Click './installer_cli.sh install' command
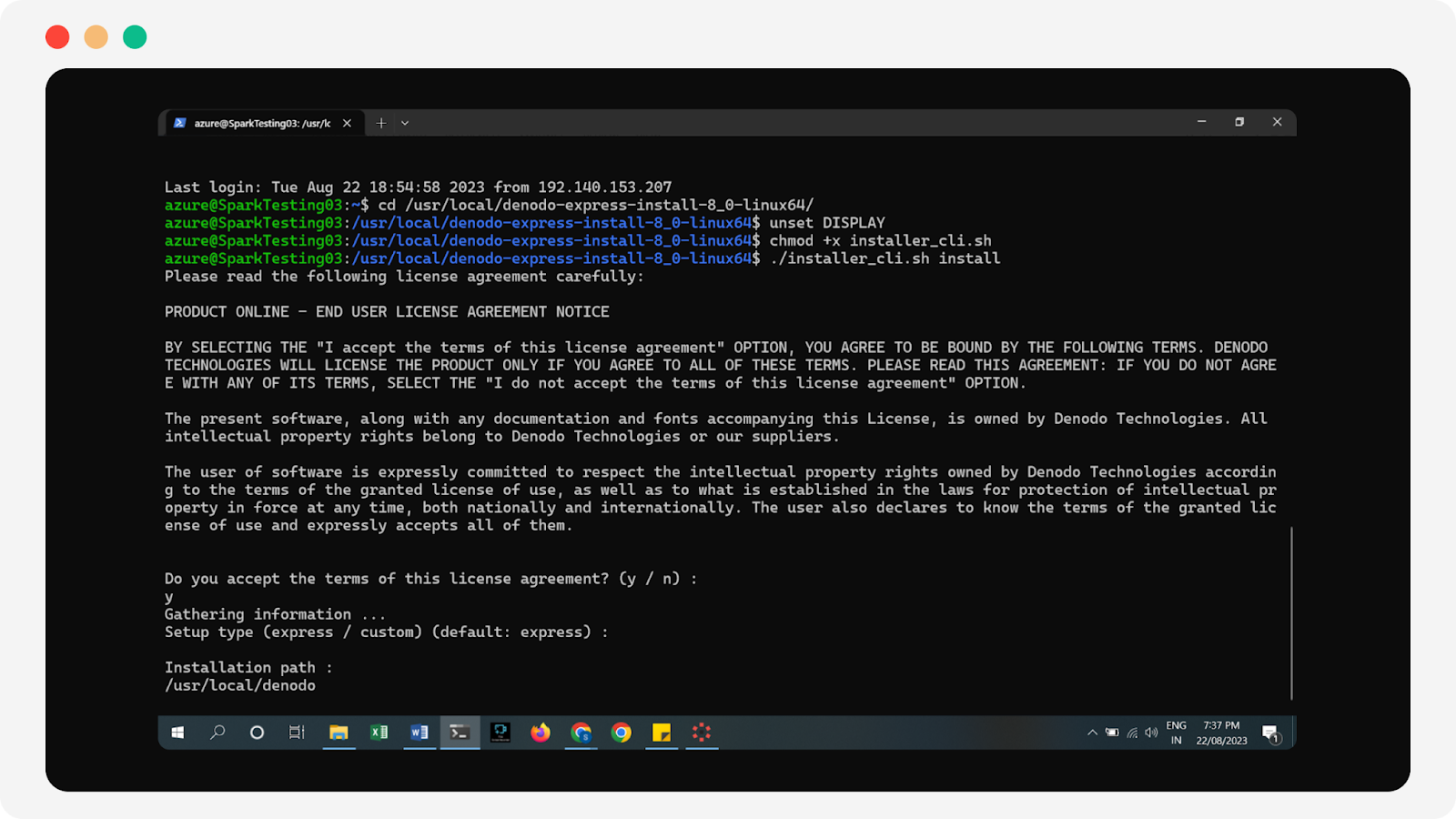This screenshot has height=819, width=1456. (885, 258)
